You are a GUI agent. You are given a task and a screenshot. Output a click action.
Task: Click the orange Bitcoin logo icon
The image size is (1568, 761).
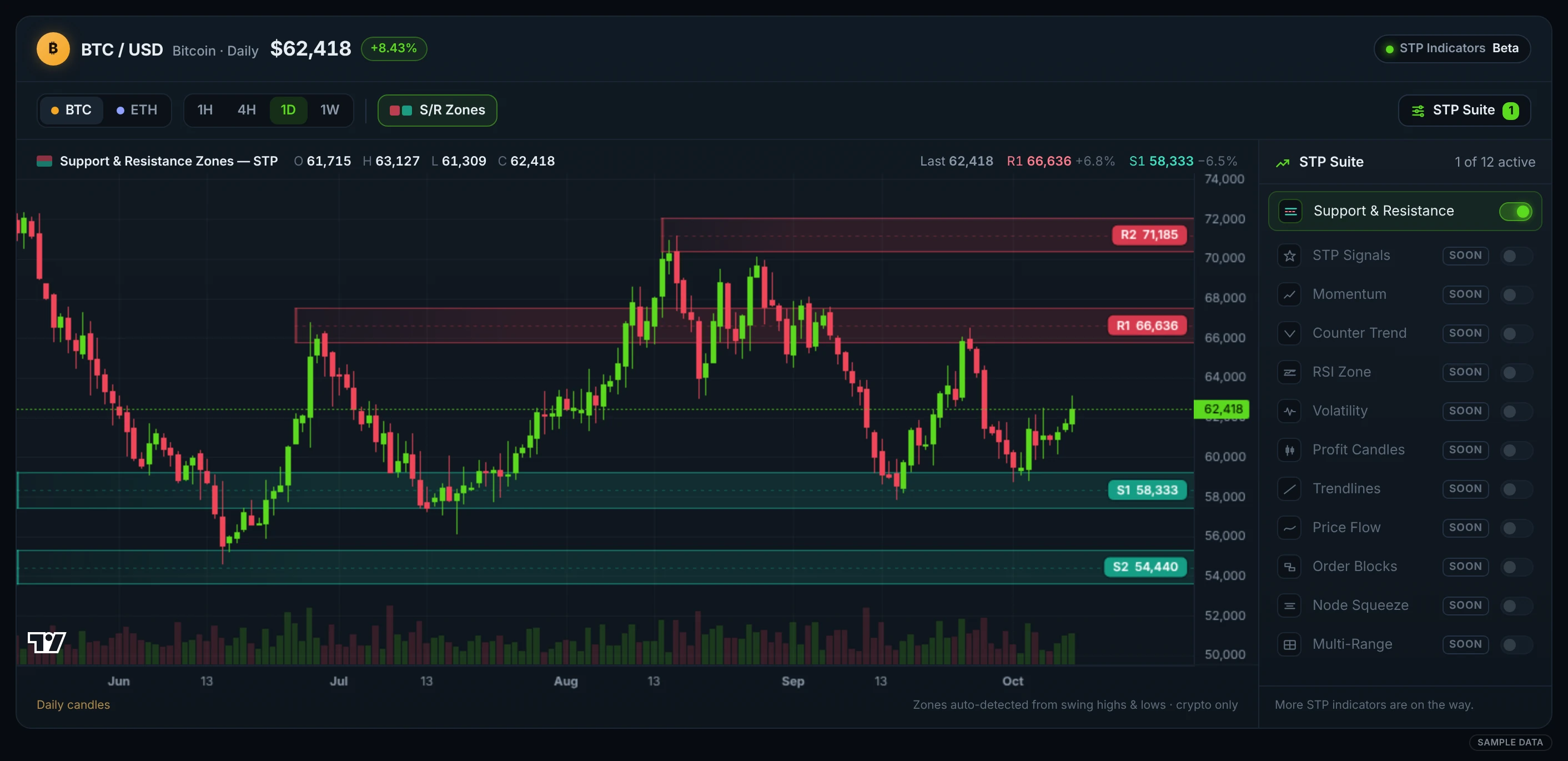click(x=53, y=49)
